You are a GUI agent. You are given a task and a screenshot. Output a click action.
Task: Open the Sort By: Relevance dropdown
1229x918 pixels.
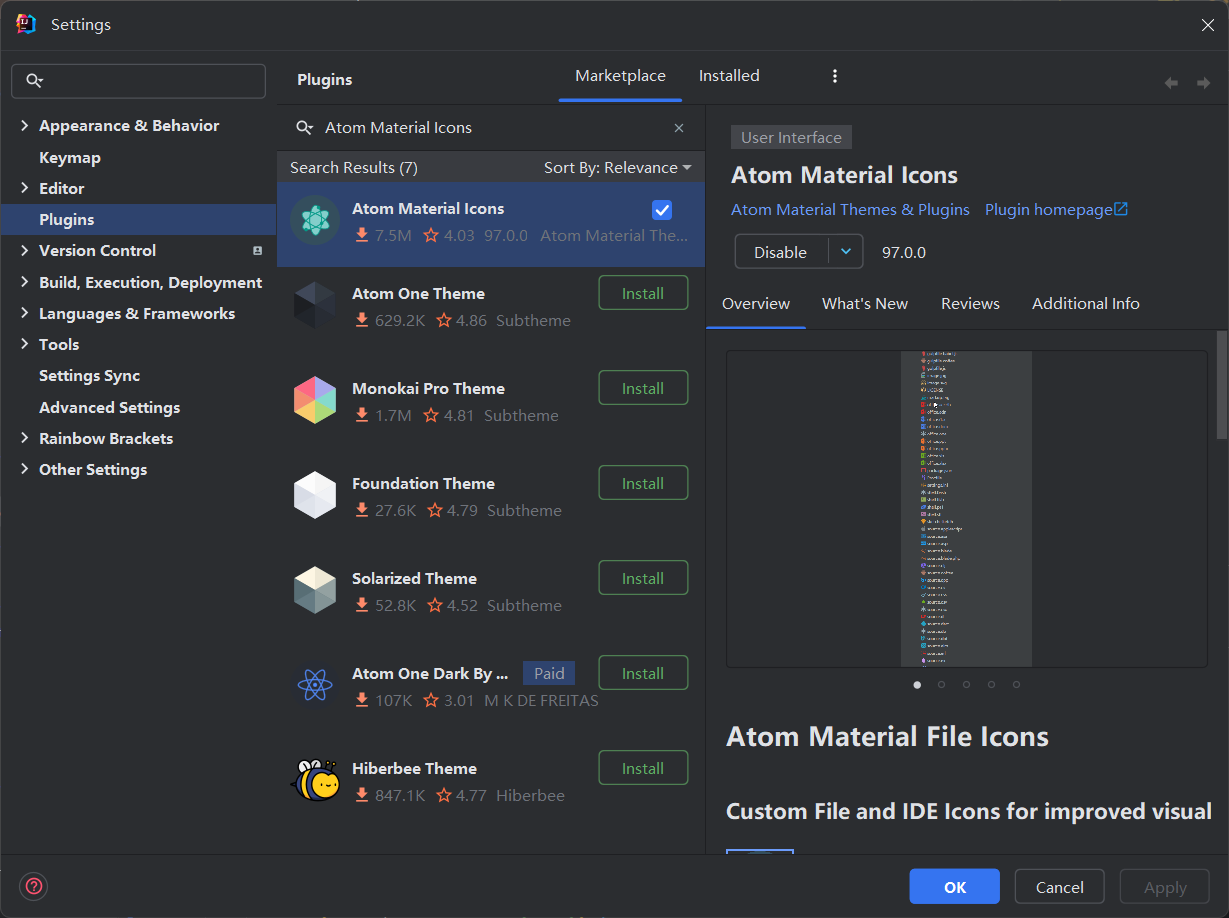pos(618,168)
